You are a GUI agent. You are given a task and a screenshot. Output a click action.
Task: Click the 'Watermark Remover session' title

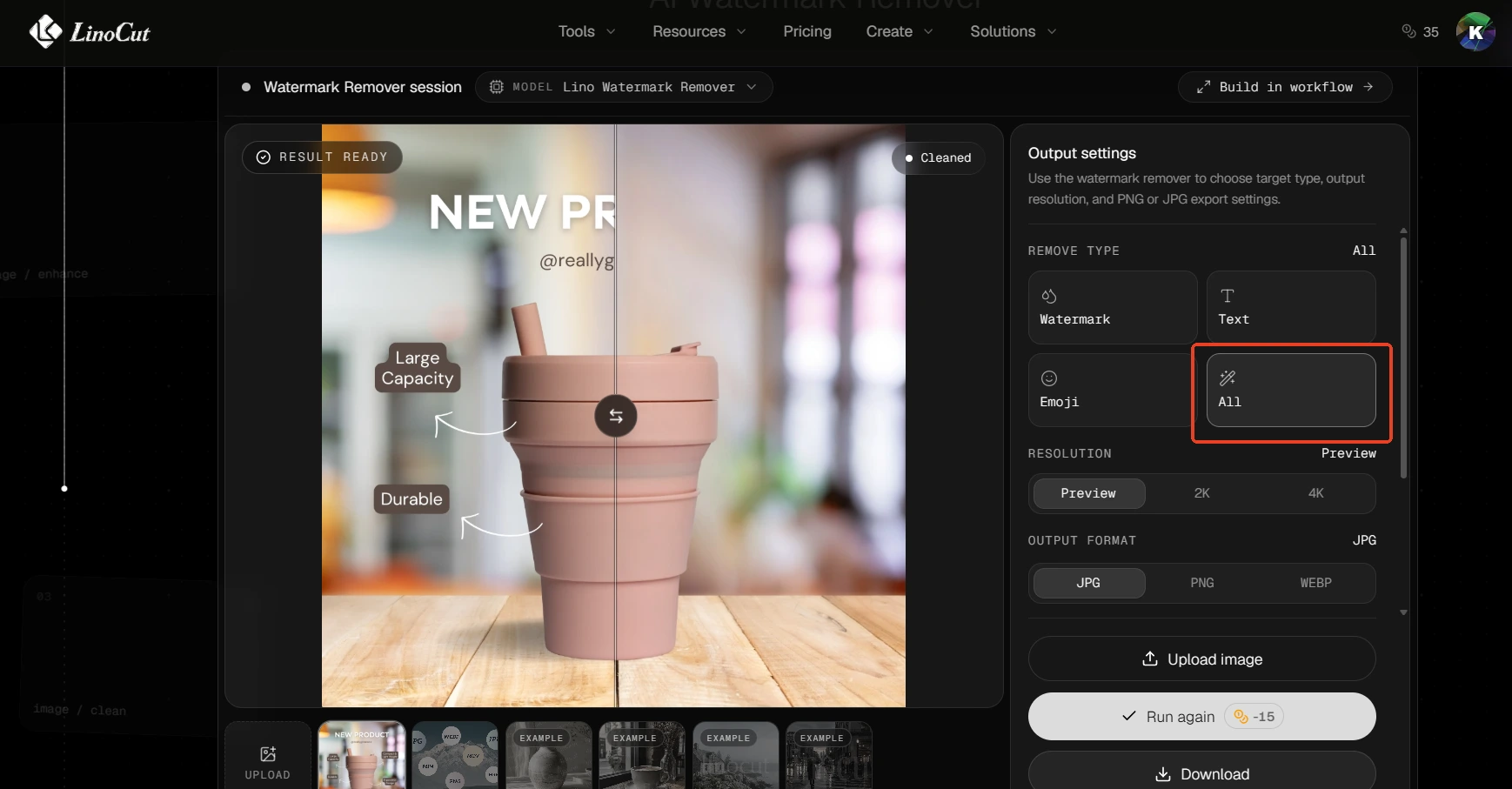point(363,87)
